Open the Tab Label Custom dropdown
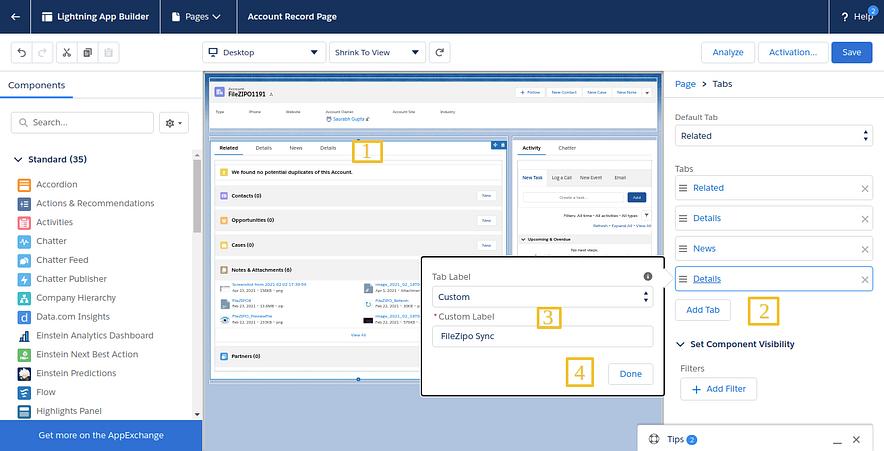The height and width of the screenshot is (451, 884). click(x=542, y=297)
